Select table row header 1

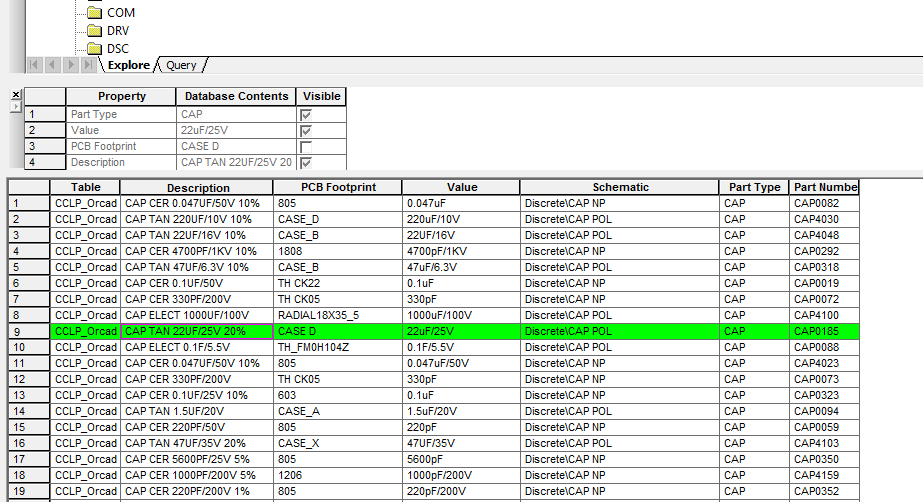pos(29,203)
